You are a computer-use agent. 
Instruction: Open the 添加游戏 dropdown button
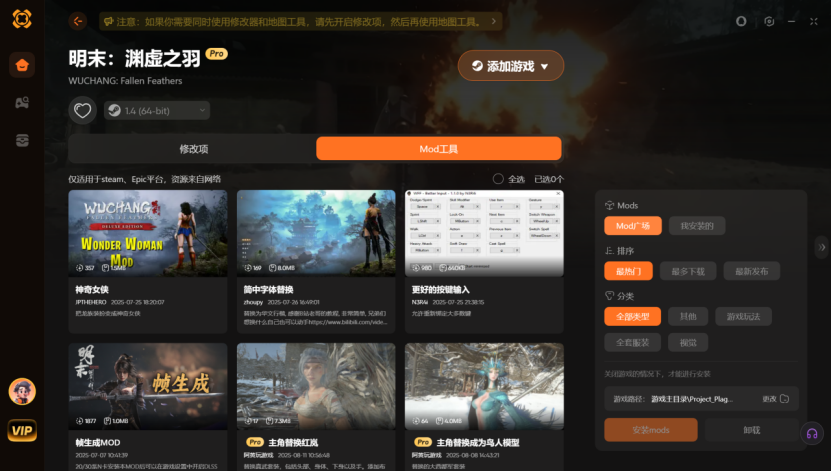[510, 66]
